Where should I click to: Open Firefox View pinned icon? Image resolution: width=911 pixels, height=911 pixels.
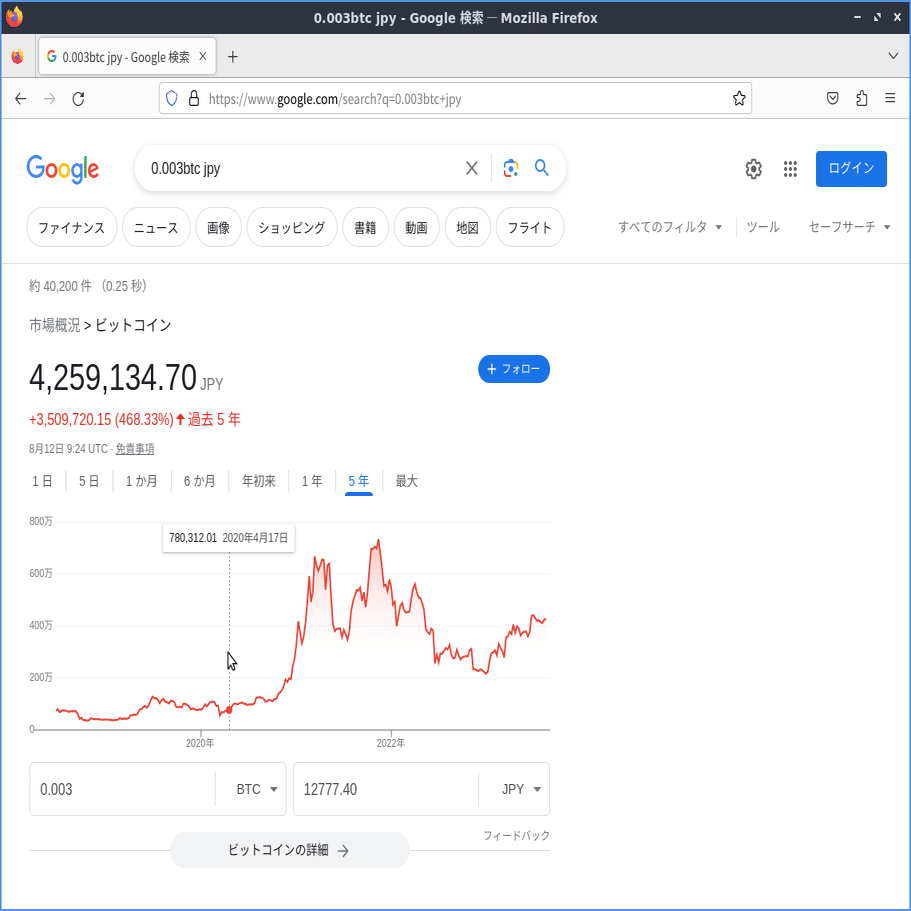(18, 56)
